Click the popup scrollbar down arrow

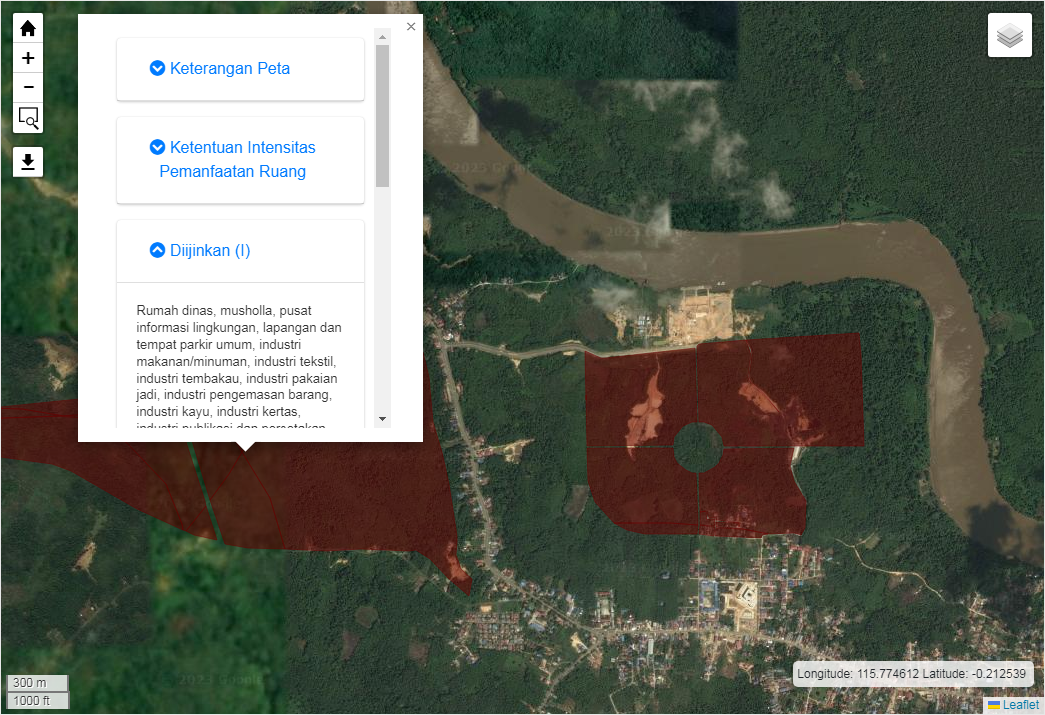pyautogui.click(x=382, y=419)
